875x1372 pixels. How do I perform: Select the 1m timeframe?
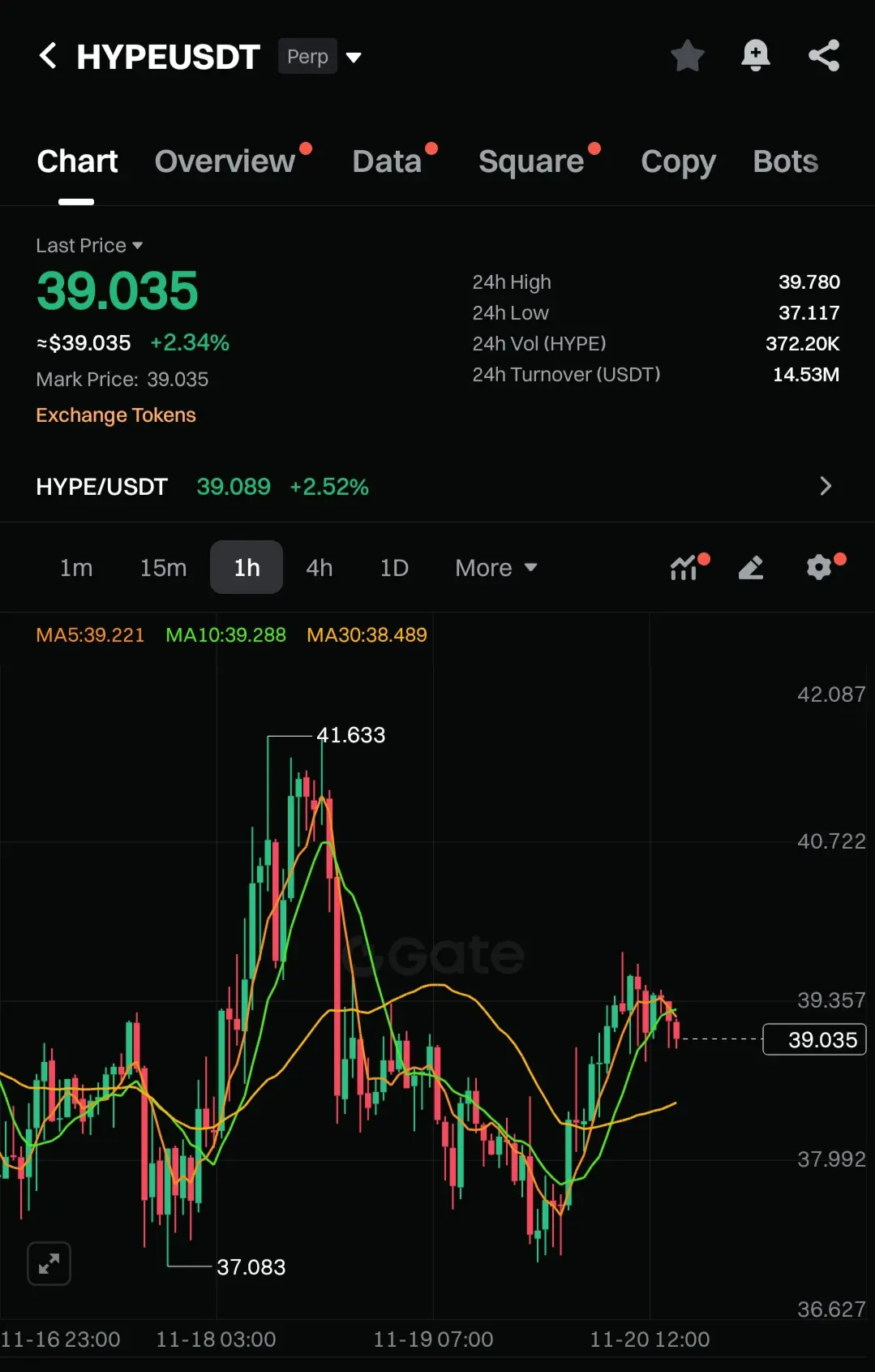[76, 567]
